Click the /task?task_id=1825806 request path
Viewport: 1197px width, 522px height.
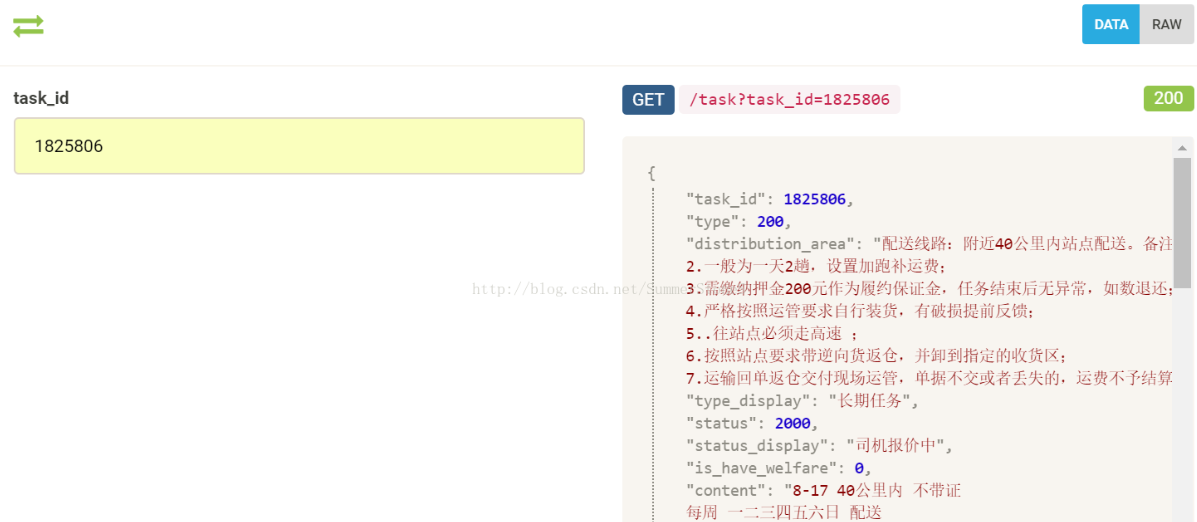point(789,99)
